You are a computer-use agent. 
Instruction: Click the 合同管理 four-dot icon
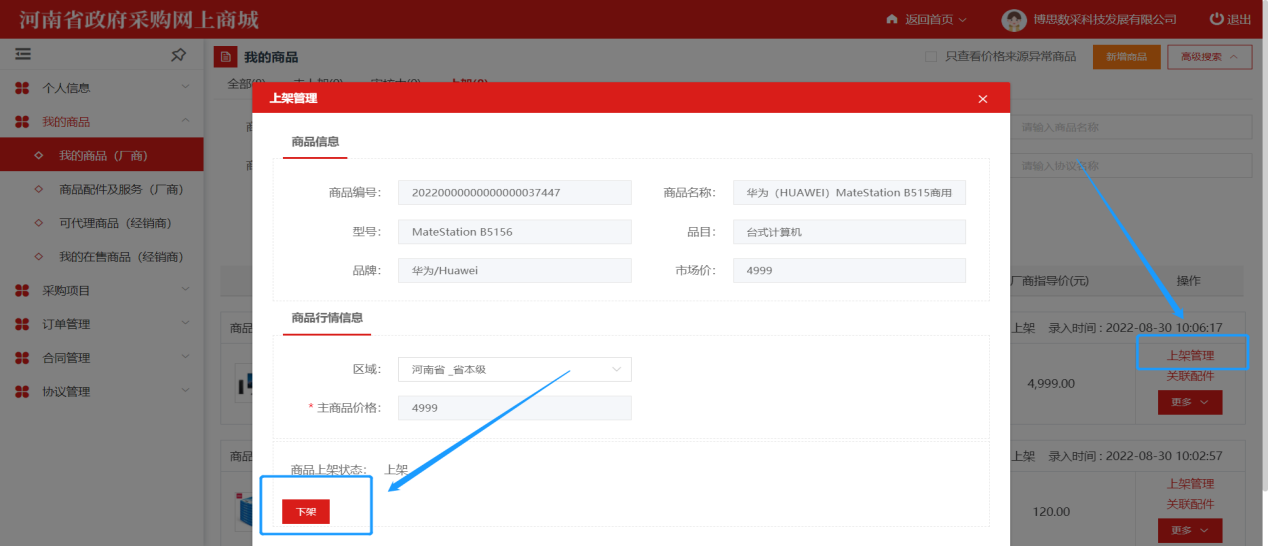(22, 358)
